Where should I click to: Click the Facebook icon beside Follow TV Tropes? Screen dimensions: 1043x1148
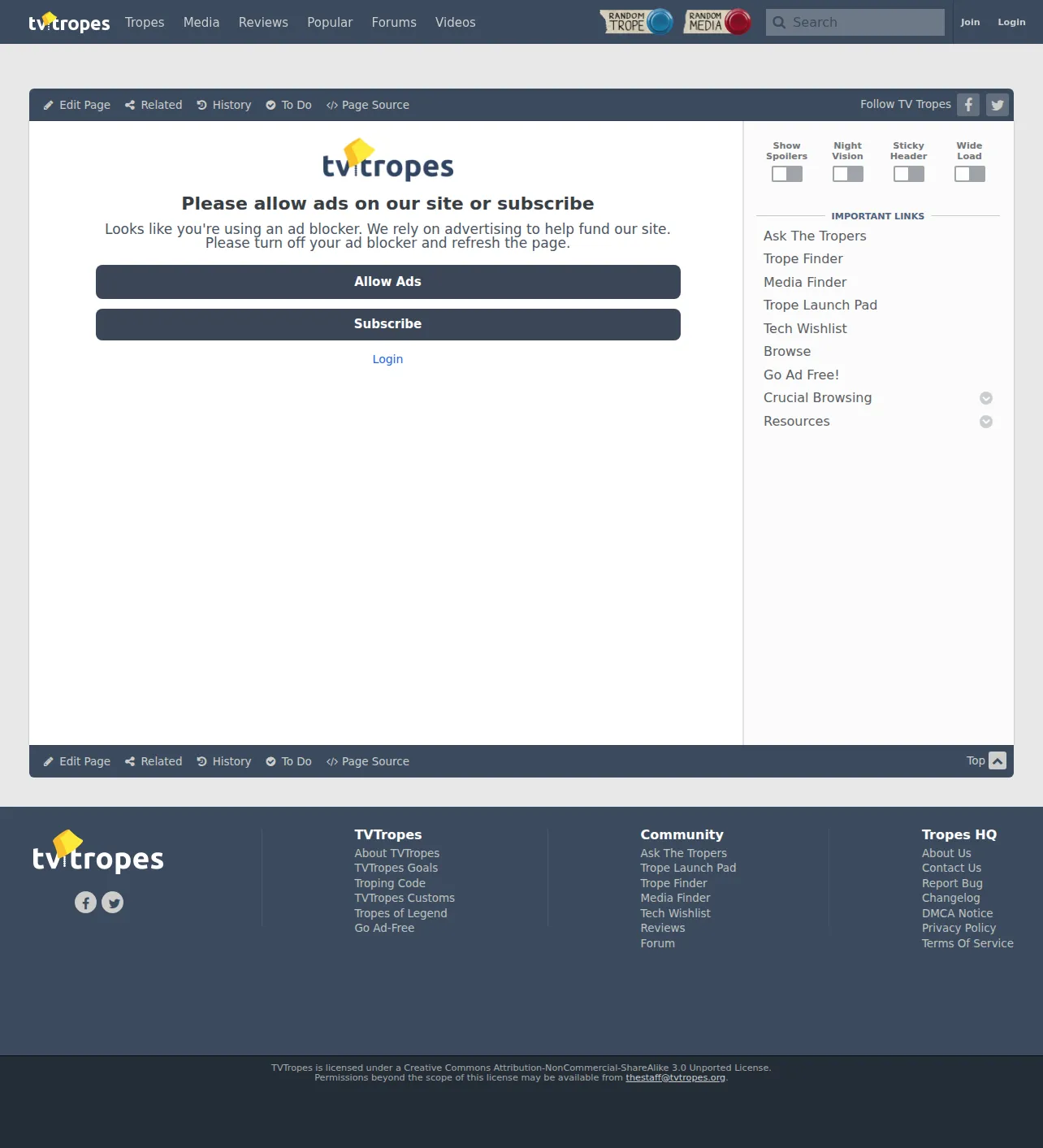968,105
